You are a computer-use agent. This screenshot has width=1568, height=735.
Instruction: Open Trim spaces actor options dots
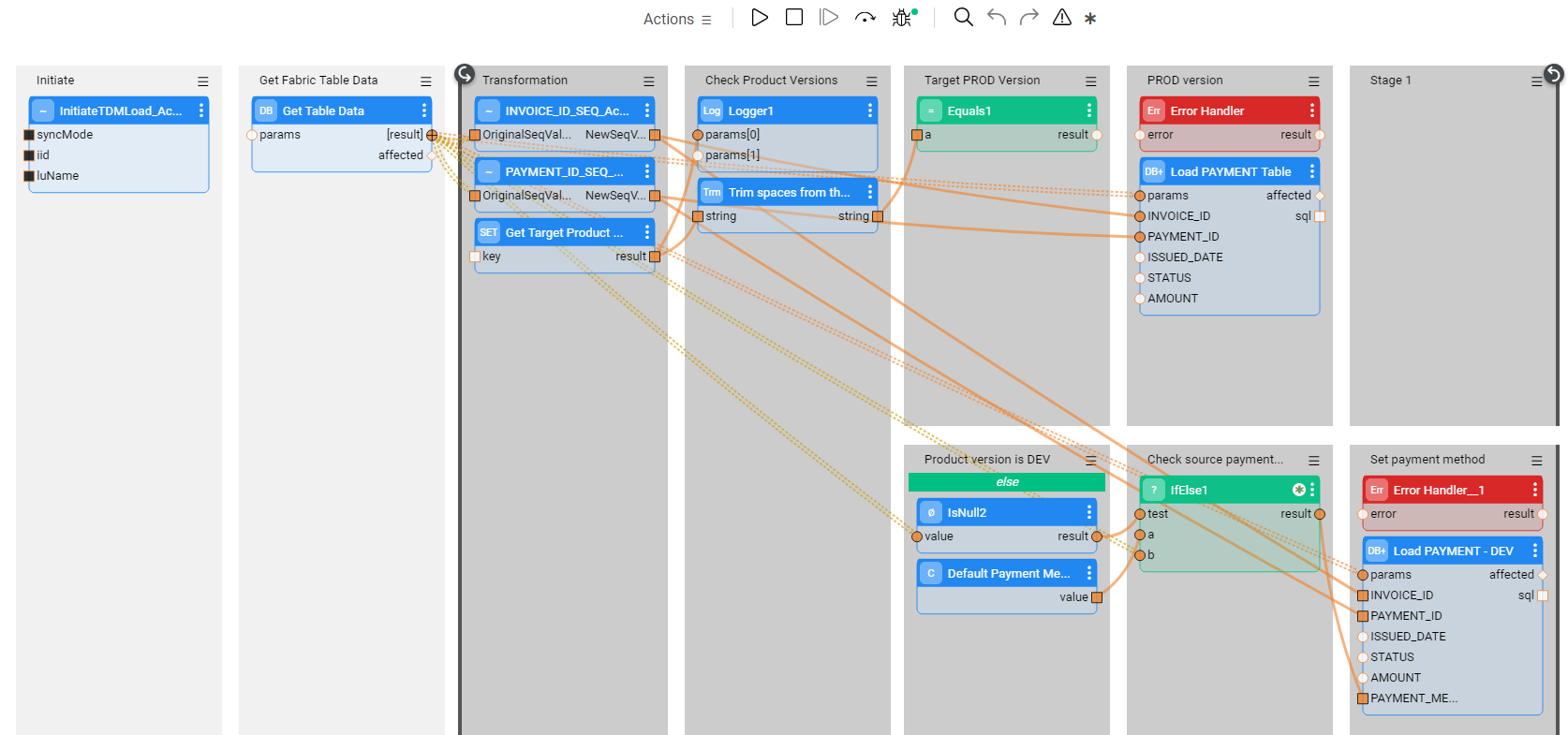tap(870, 192)
